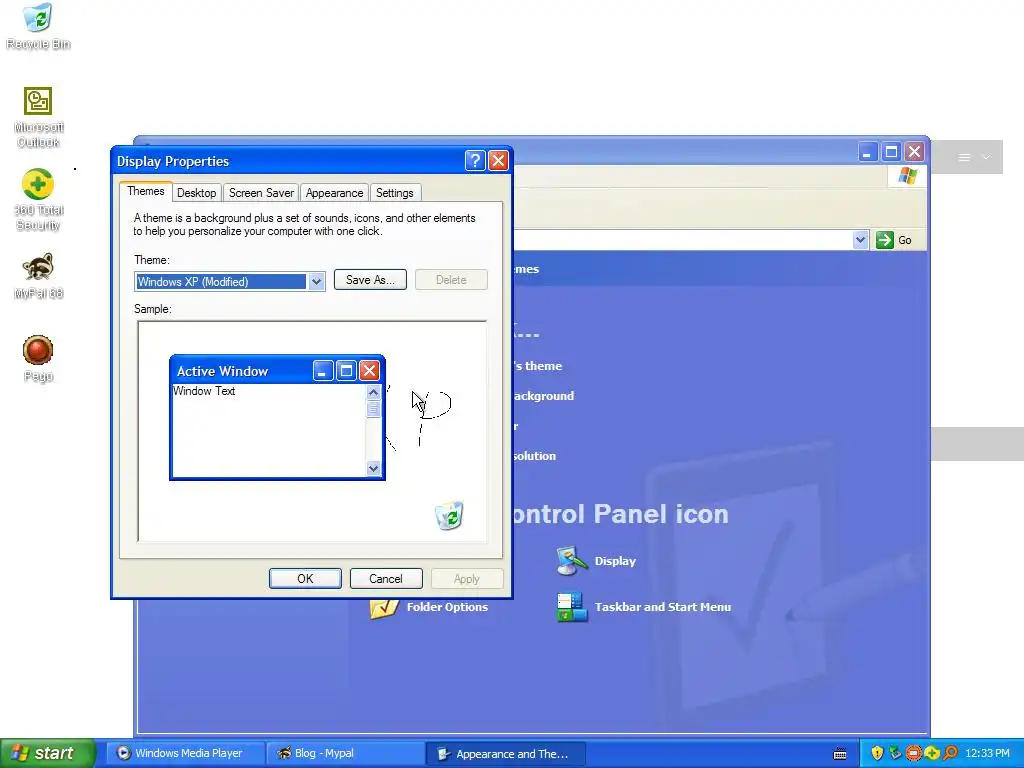Expand the Theme dropdown arrow
This screenshot has height=768, width=1024.
(316, 281)
